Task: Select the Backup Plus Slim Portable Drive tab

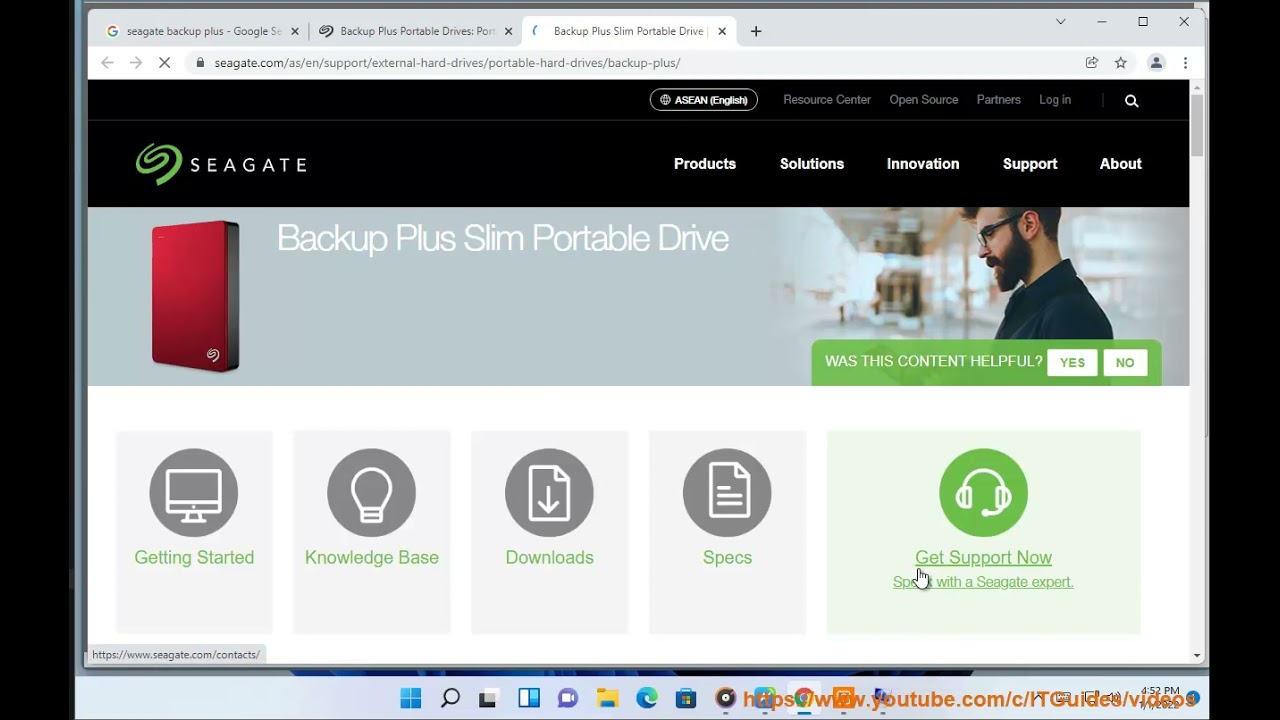Action: [628, 31]
